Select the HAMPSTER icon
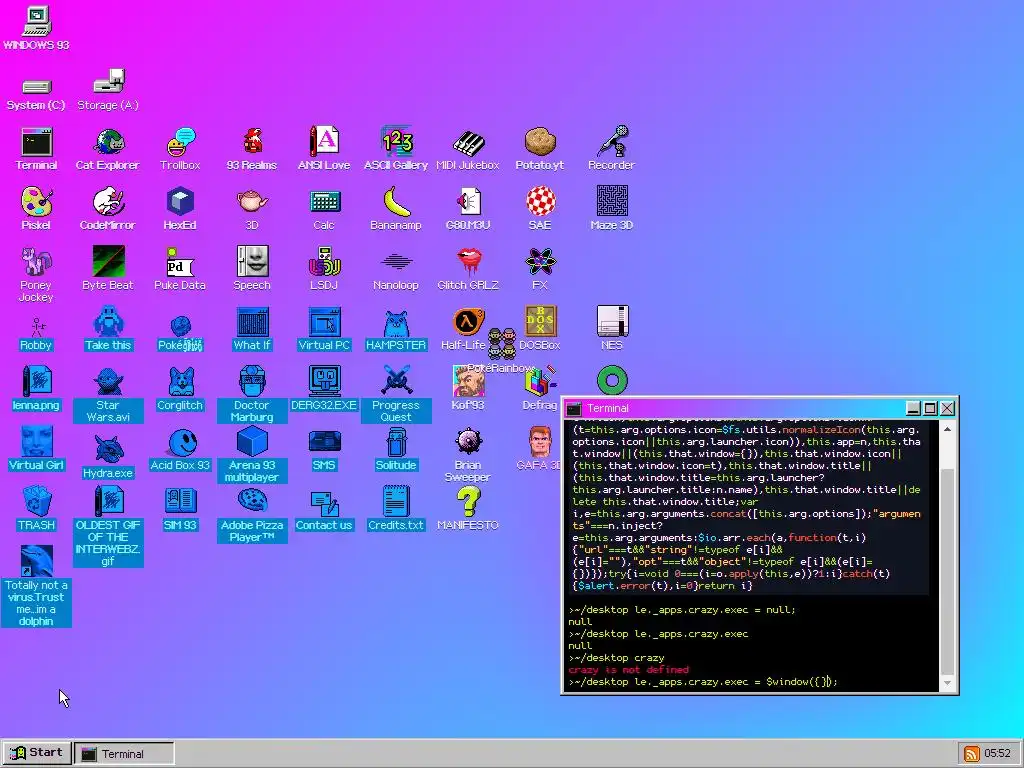 tap(396, 328)
